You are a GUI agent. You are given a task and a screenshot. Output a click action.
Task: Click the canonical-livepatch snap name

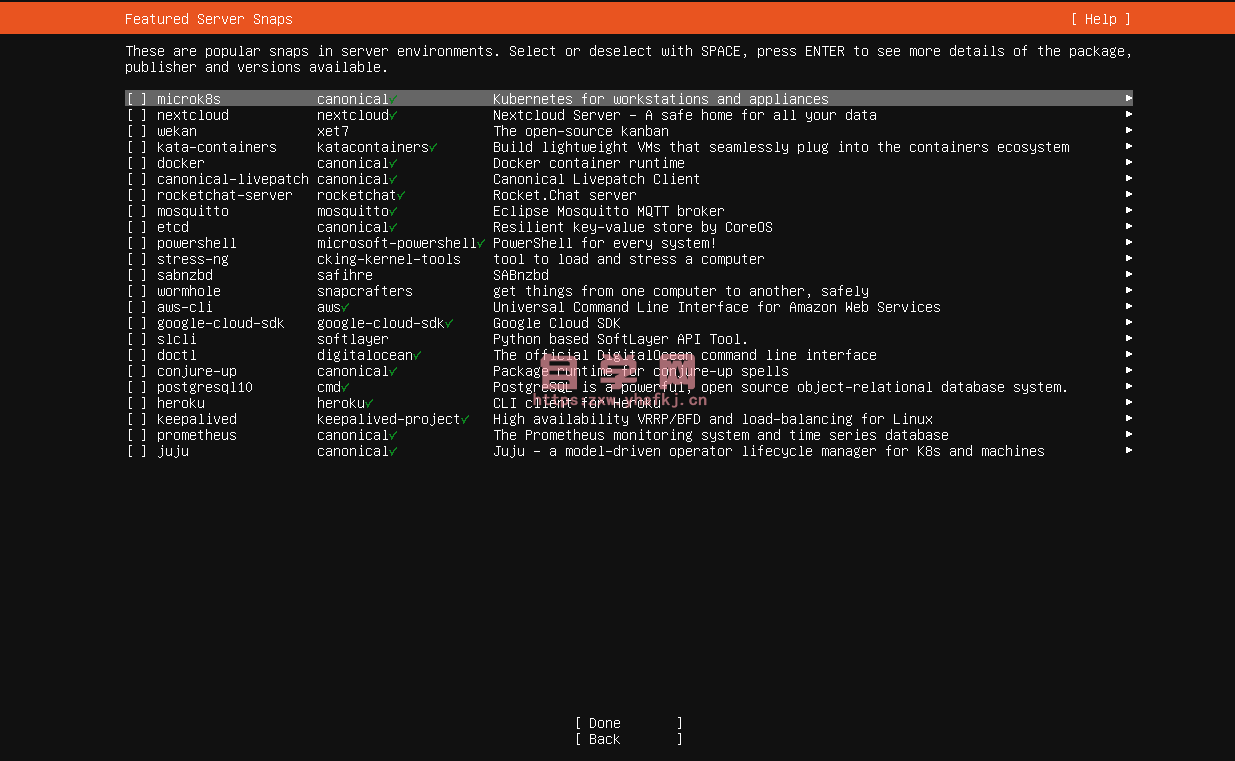pyautogui.click(x=233, y=179)
